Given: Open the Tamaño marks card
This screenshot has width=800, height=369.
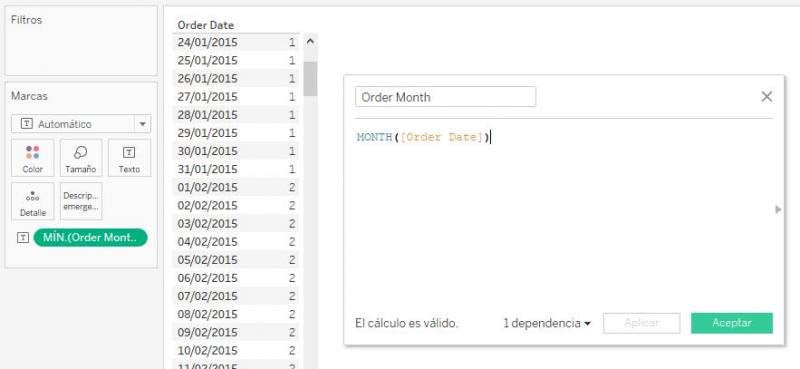Looking at the screenshot, I should point(81,158).
